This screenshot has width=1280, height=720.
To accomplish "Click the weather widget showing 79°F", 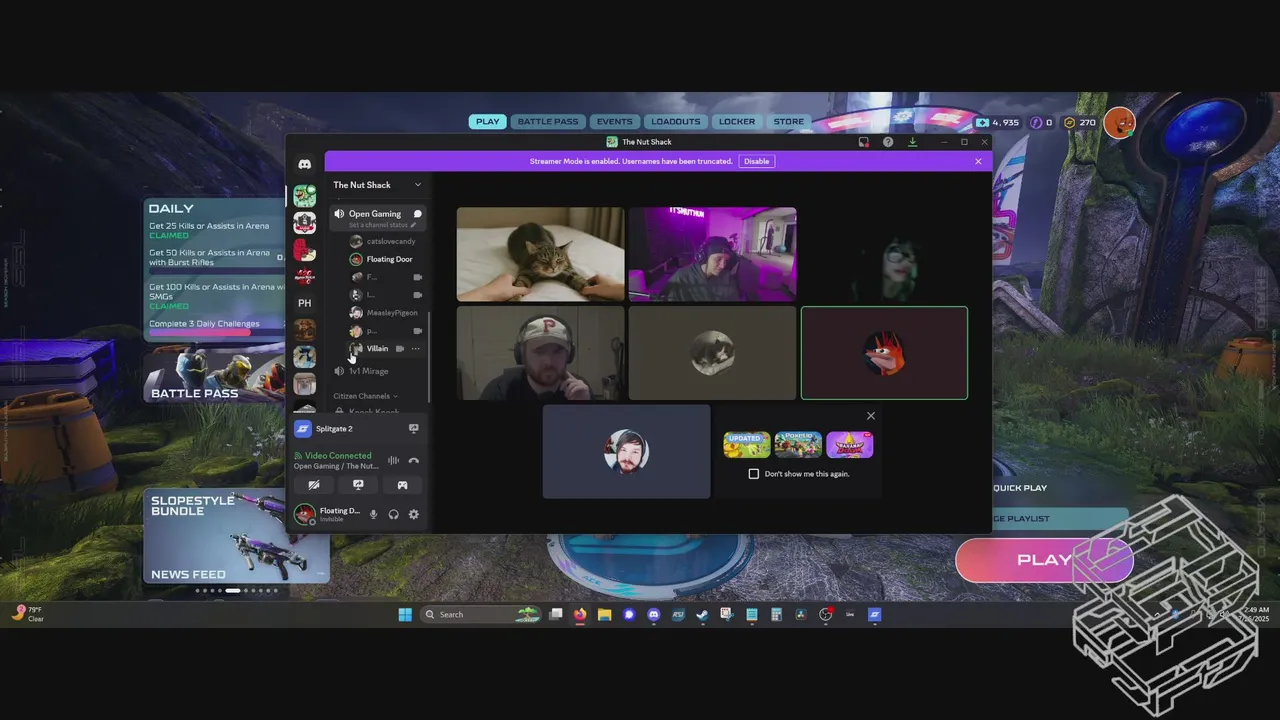I will [x=28, y=614].
